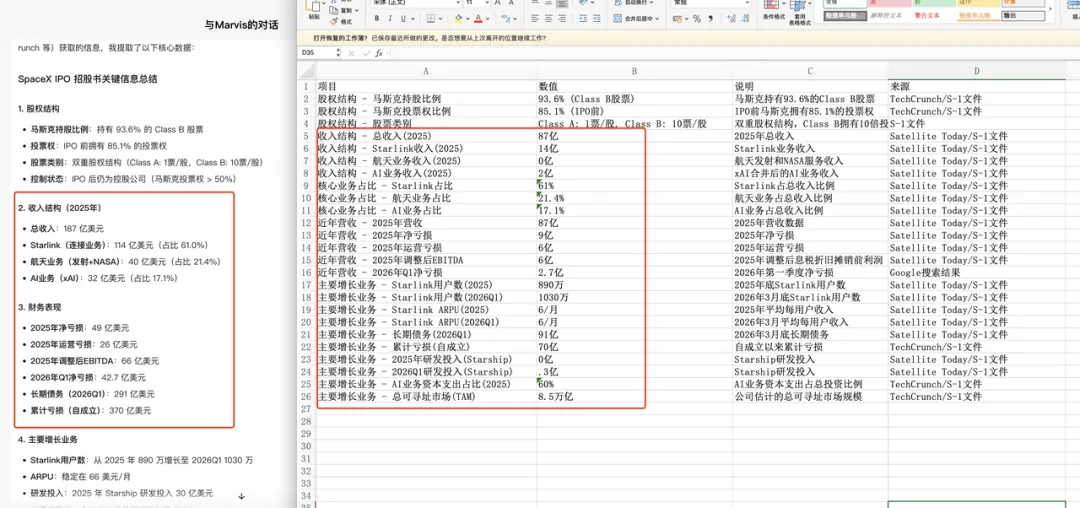The height and width of the screenshot is (508, 1080).
Task: Select the 检查单元格 cell style
Action: click(x=845, y=16)
